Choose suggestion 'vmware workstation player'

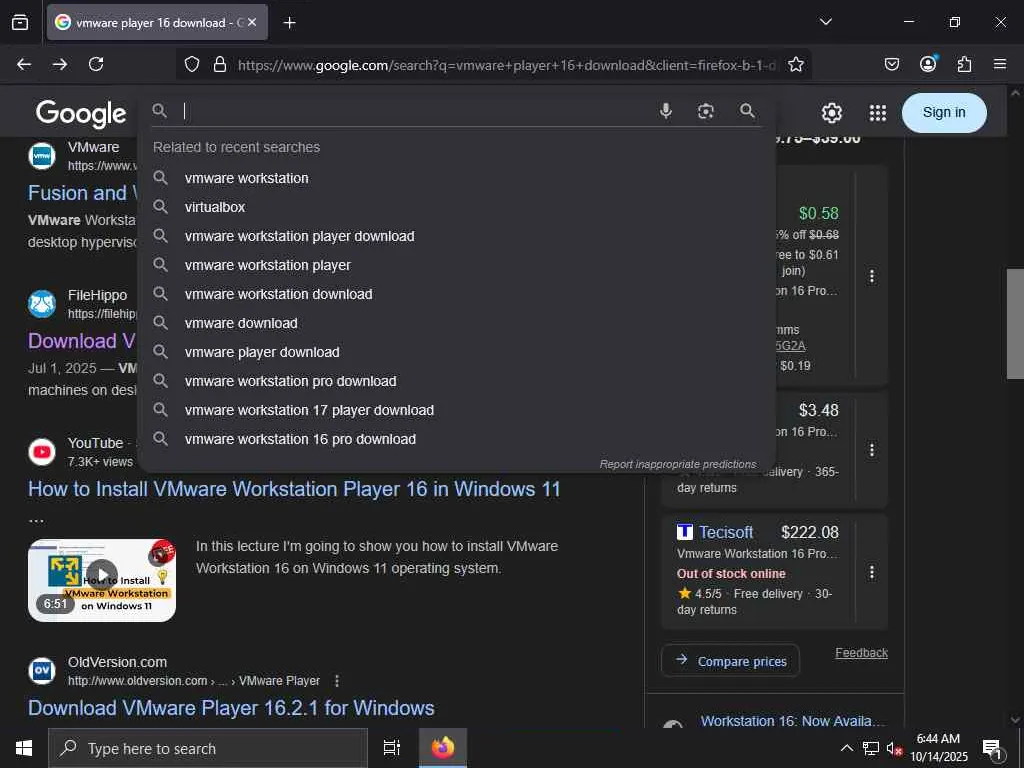click(x=456, y=265)
